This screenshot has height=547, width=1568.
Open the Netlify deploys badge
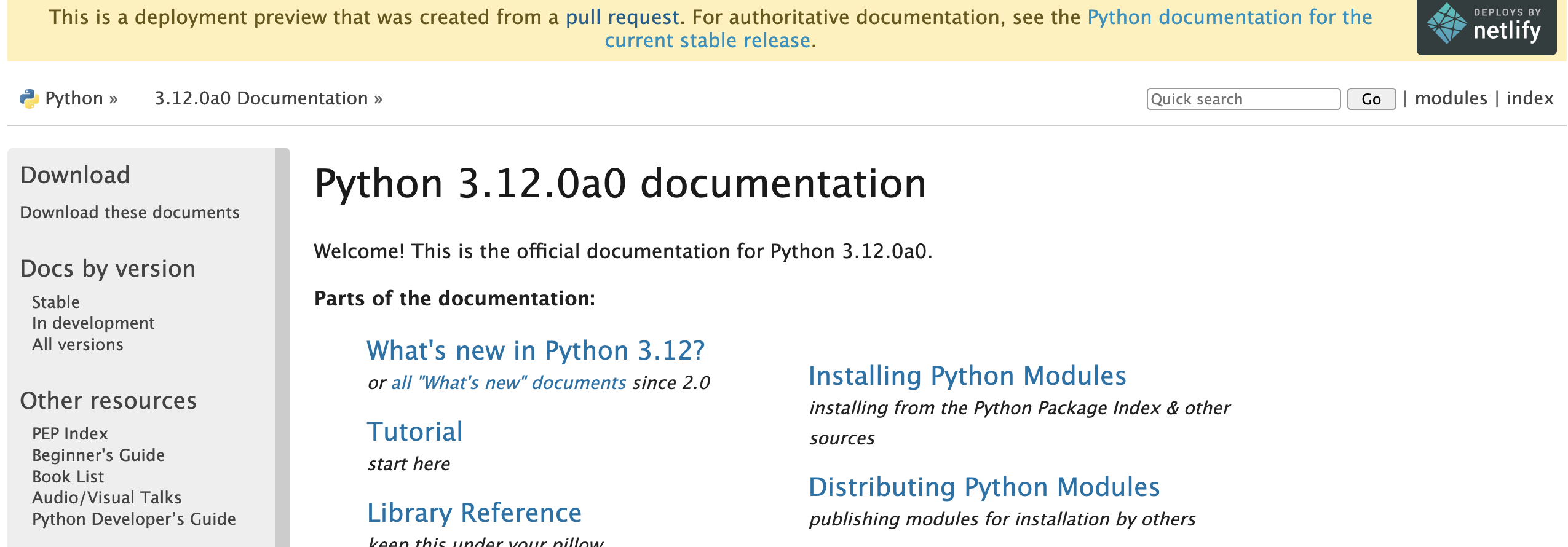point(1486,28)
